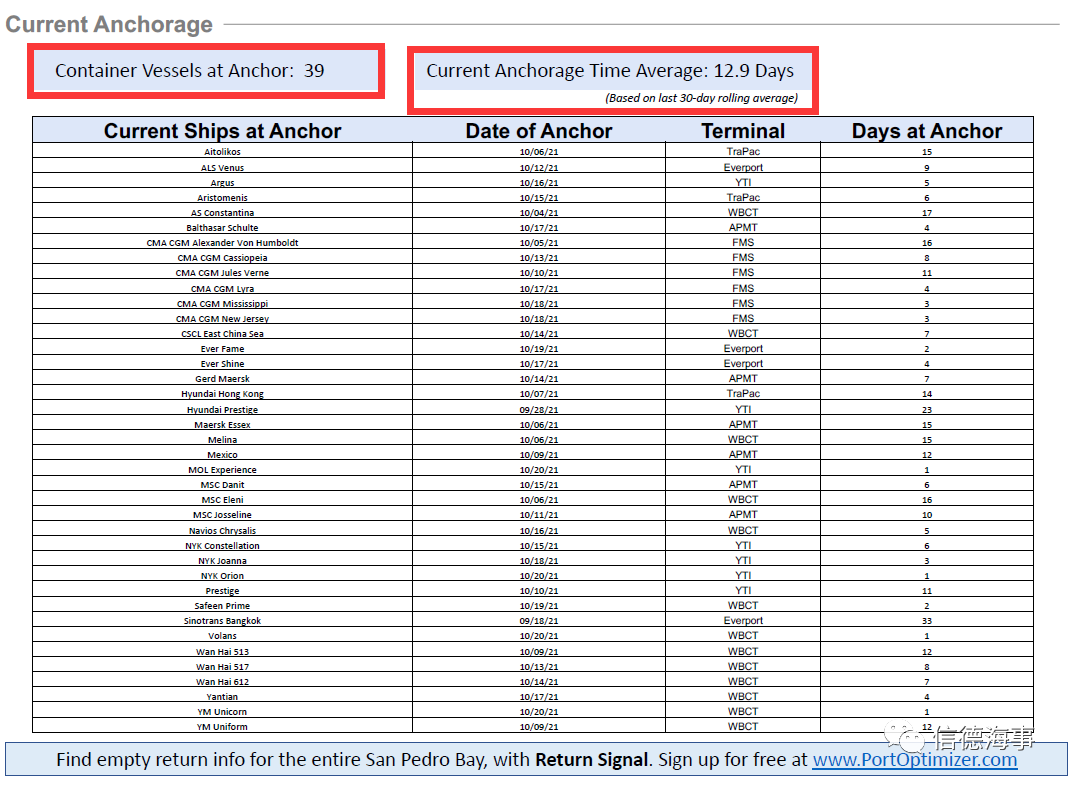
Task: Click the Wan Hai 513 ship name
Action: click(222, 651)
